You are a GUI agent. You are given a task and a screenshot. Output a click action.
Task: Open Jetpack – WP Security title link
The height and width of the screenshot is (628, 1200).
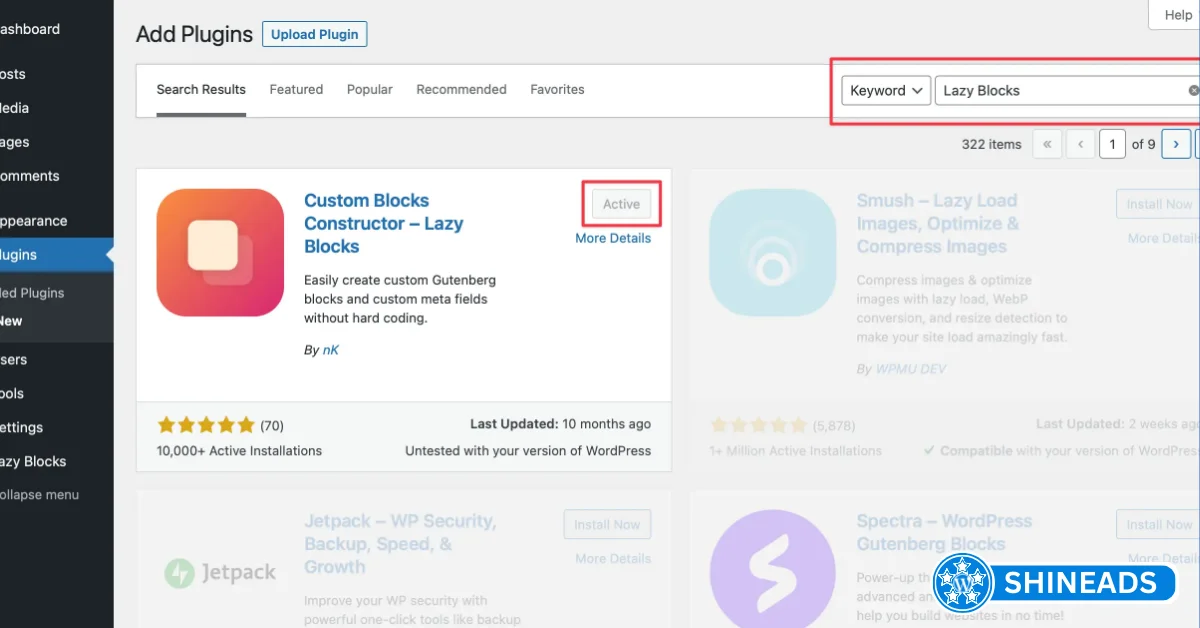pos(400,543)
